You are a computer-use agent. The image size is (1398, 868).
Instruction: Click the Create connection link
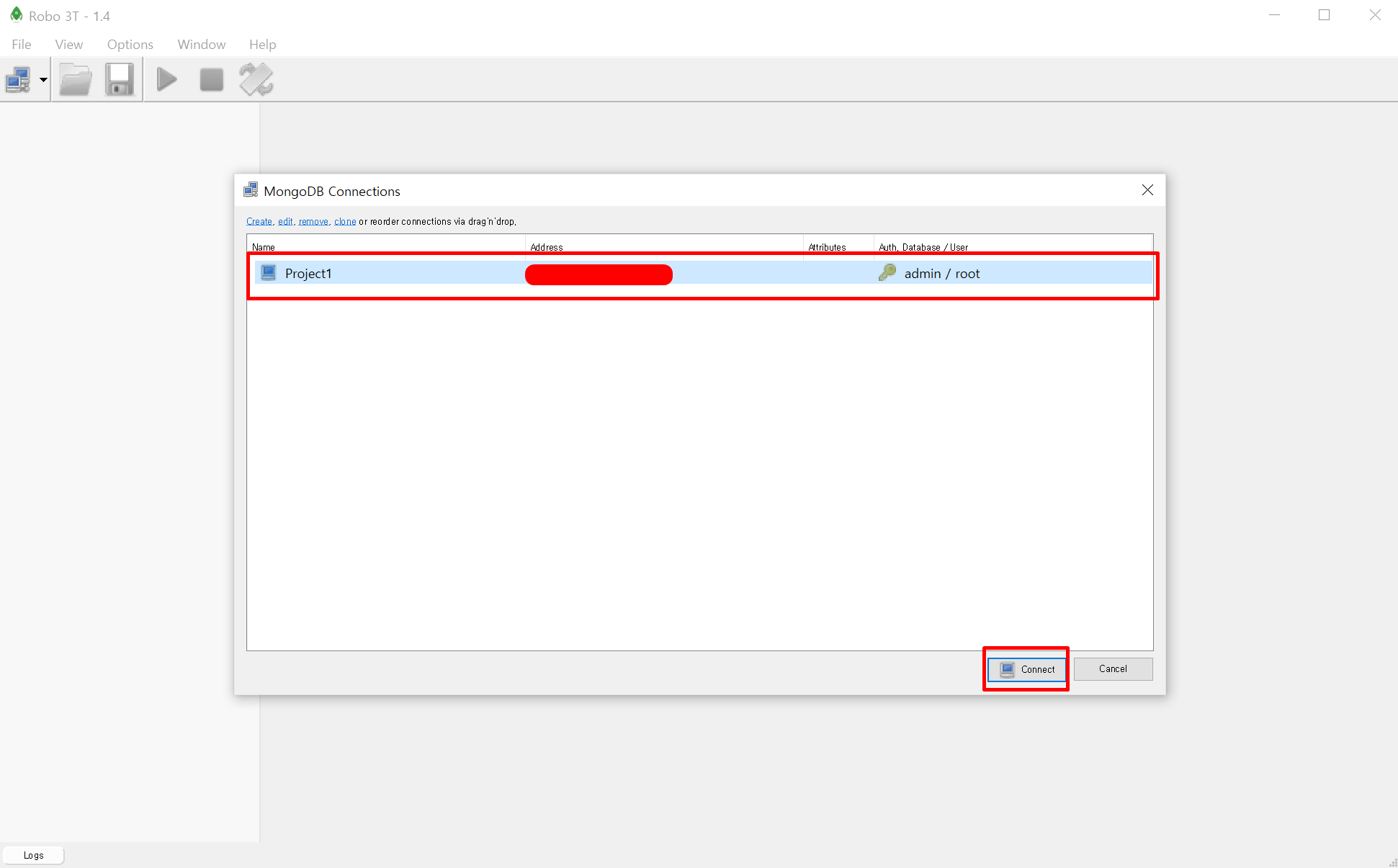259,222
